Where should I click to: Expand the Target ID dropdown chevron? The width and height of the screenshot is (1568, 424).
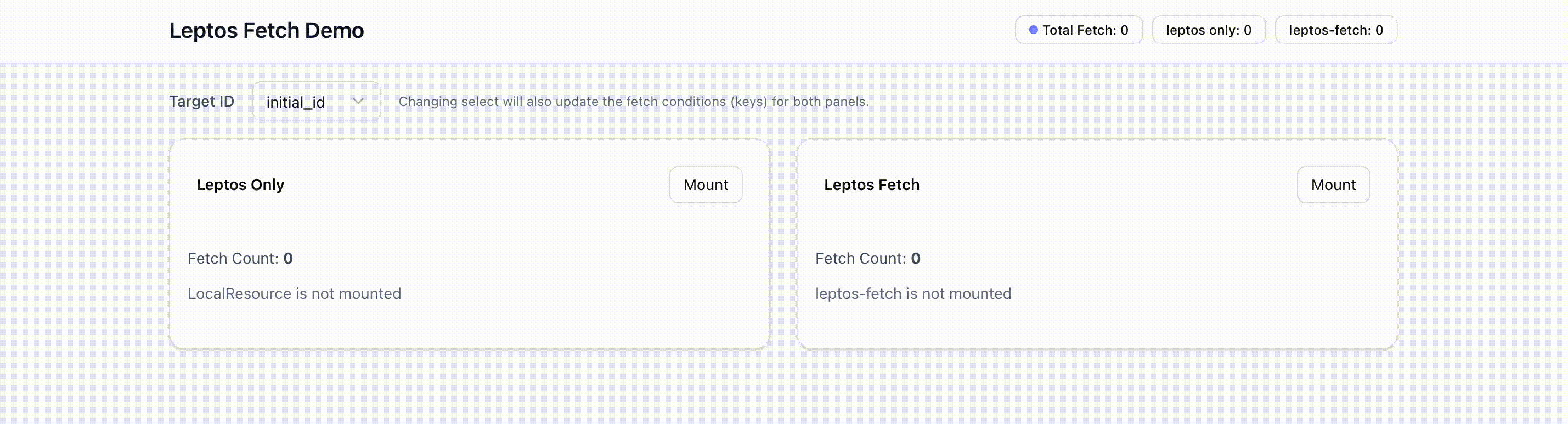click(358, 101)
